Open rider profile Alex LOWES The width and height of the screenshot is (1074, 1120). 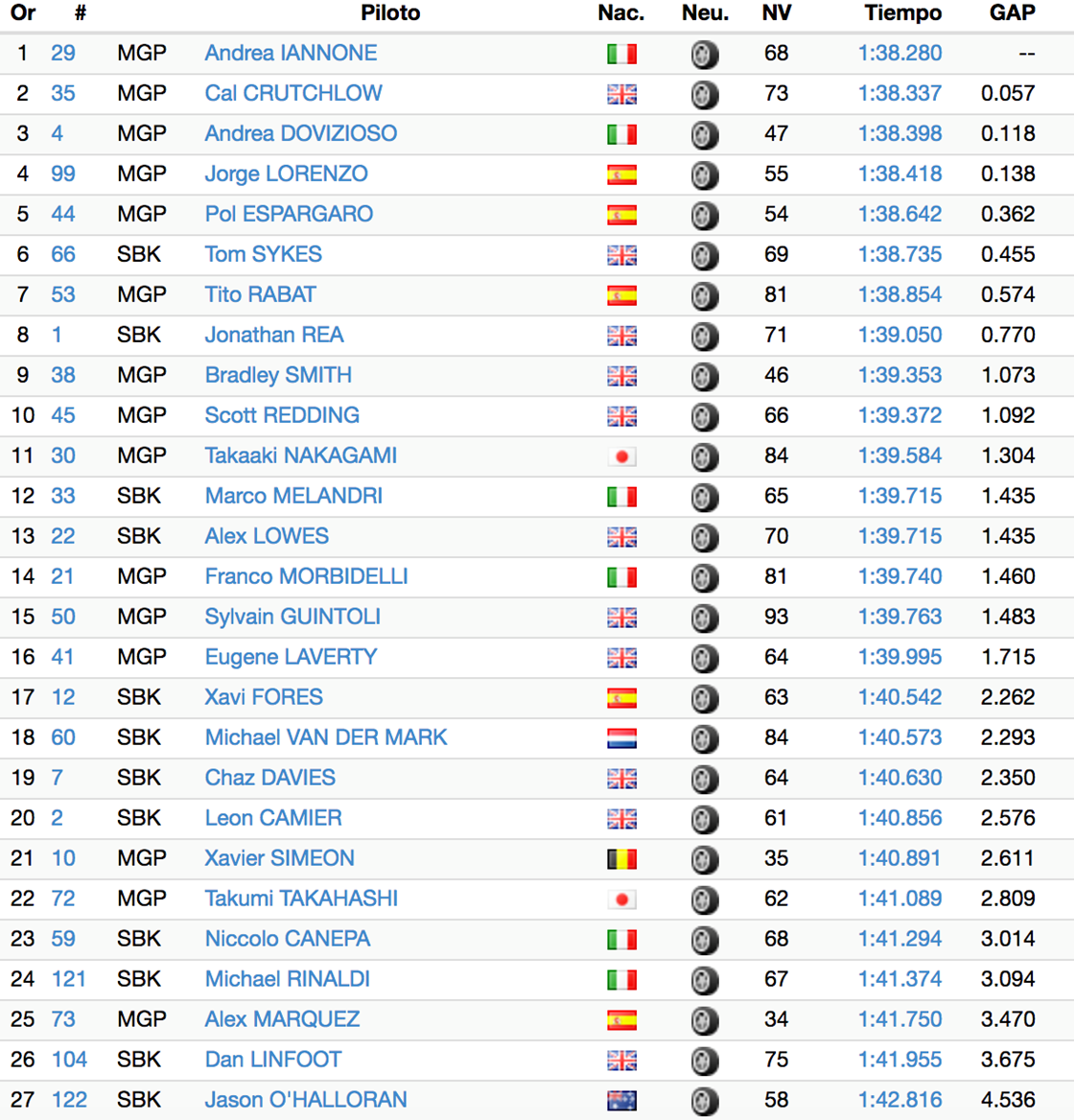coord(268,536)
